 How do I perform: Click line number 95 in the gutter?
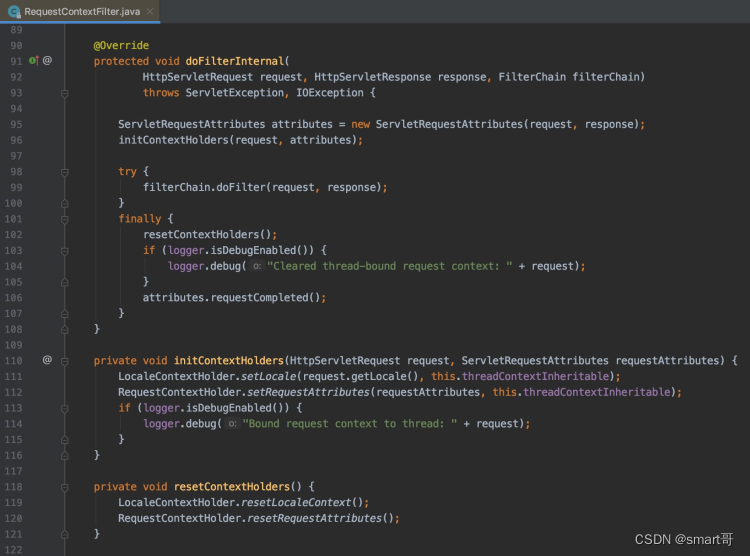coord(16,124)
